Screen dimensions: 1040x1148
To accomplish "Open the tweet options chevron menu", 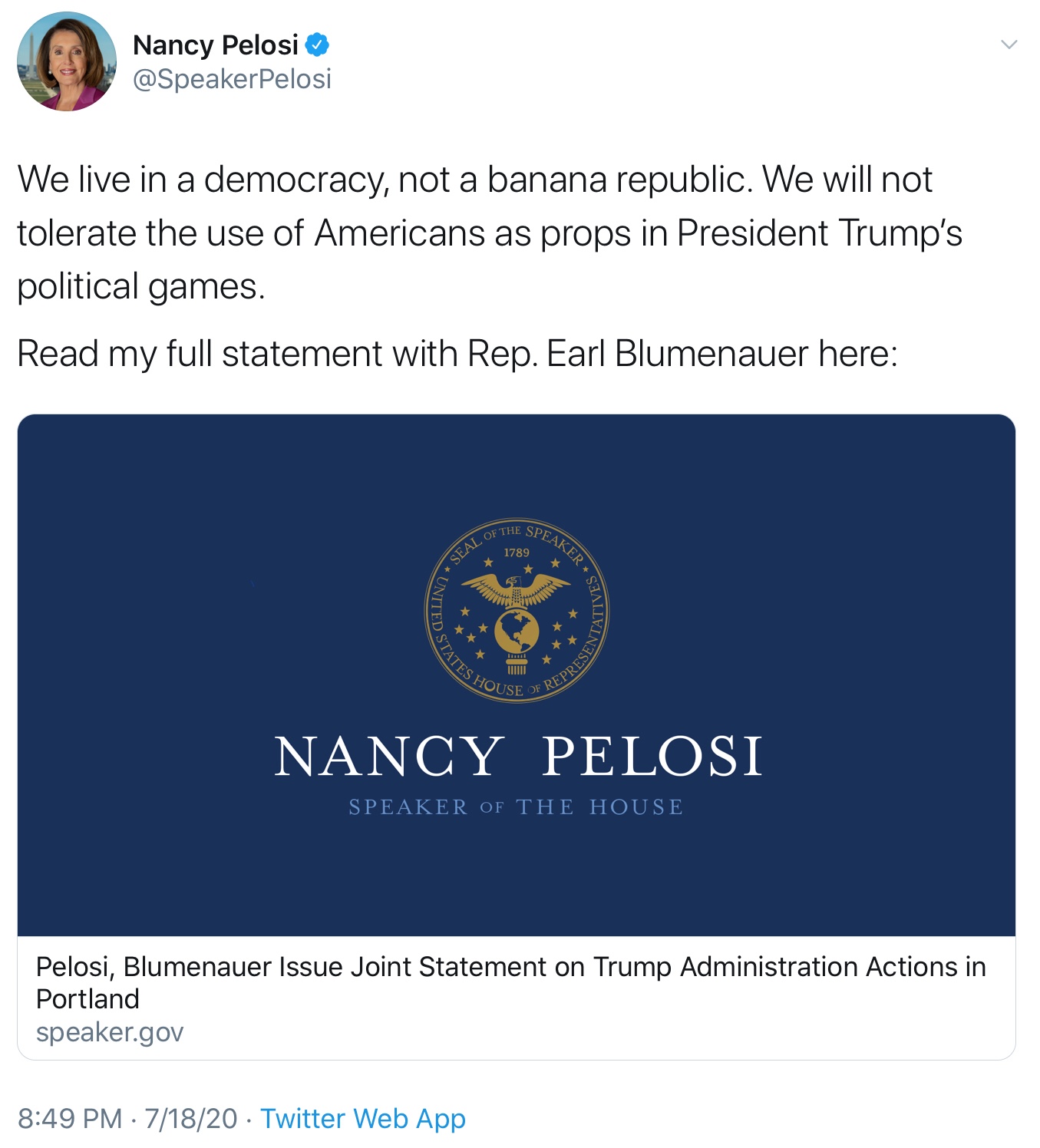I will (x=1009, y=45).
